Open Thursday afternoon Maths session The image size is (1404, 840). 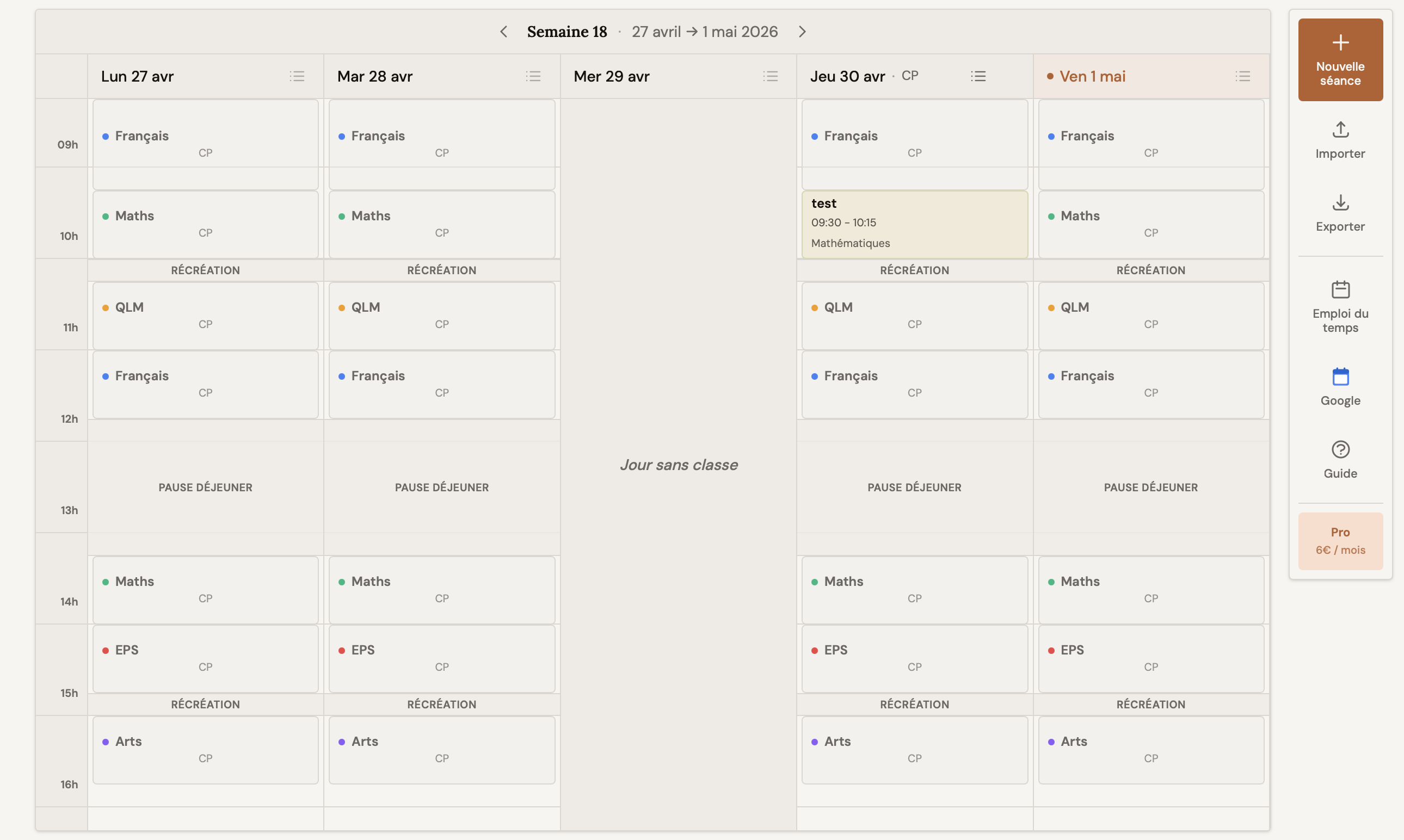coord(914,590)
